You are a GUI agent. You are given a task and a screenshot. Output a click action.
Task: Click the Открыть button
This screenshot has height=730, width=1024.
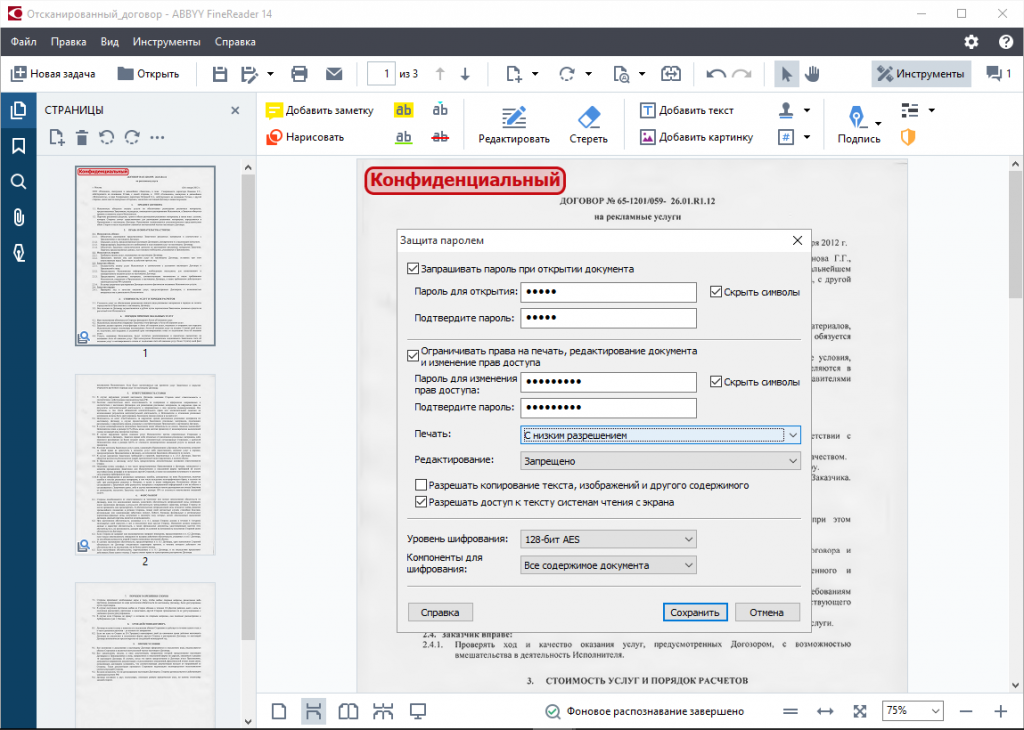click(148, 74)
